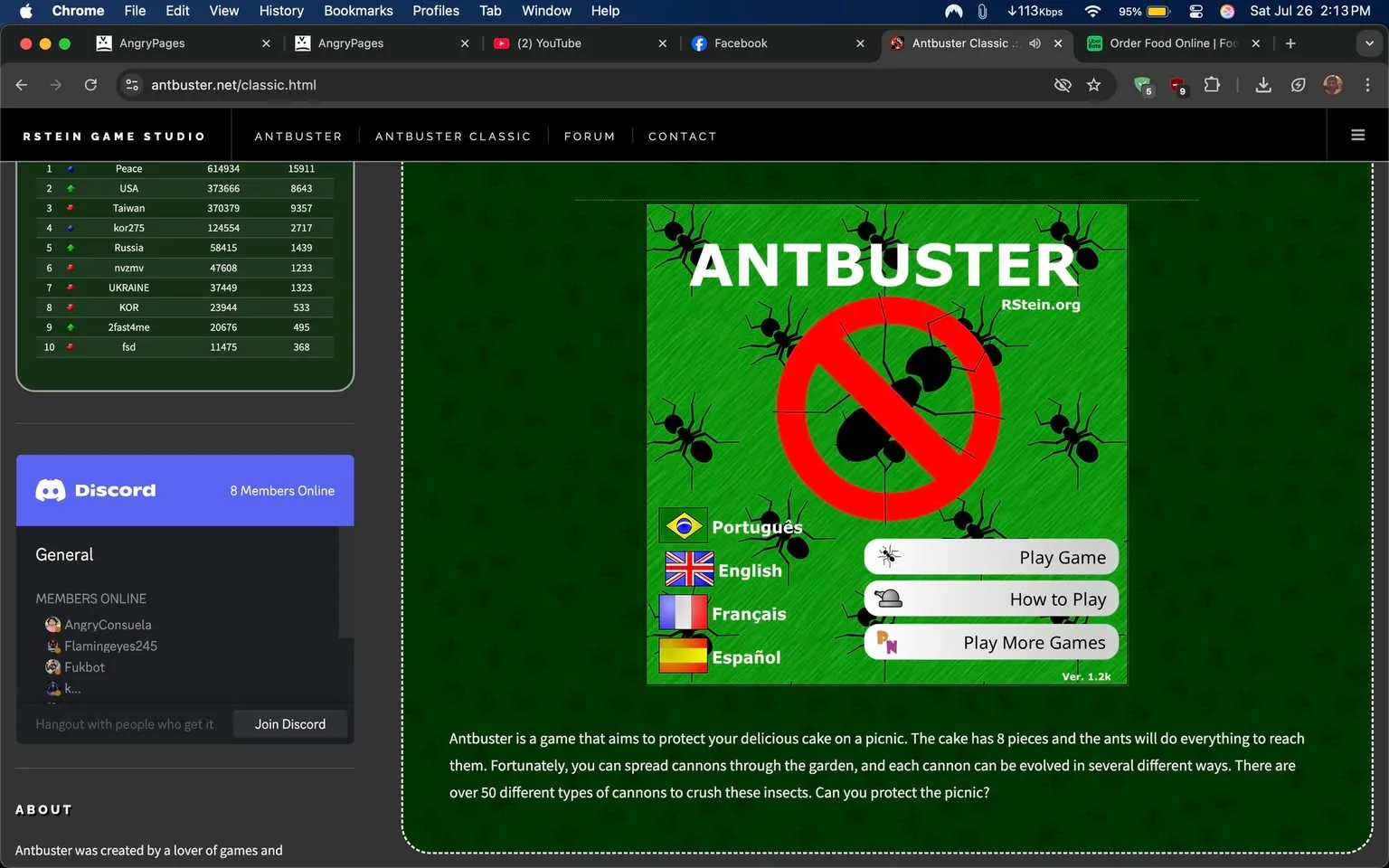Open the History menu in the menu bar

coord(280,11)
